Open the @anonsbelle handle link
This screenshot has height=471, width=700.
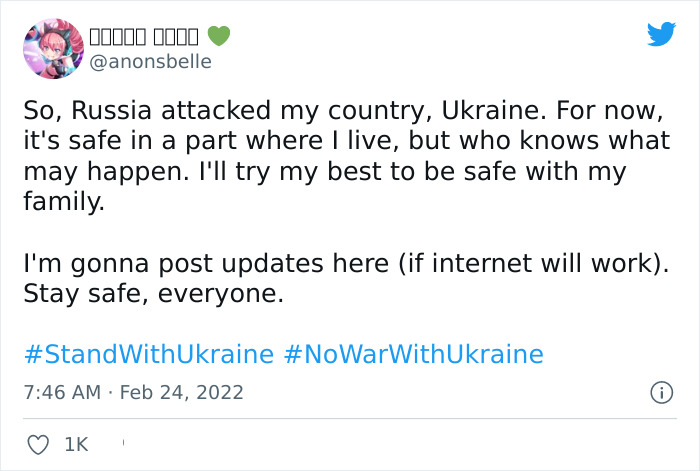tap(151, 61)
